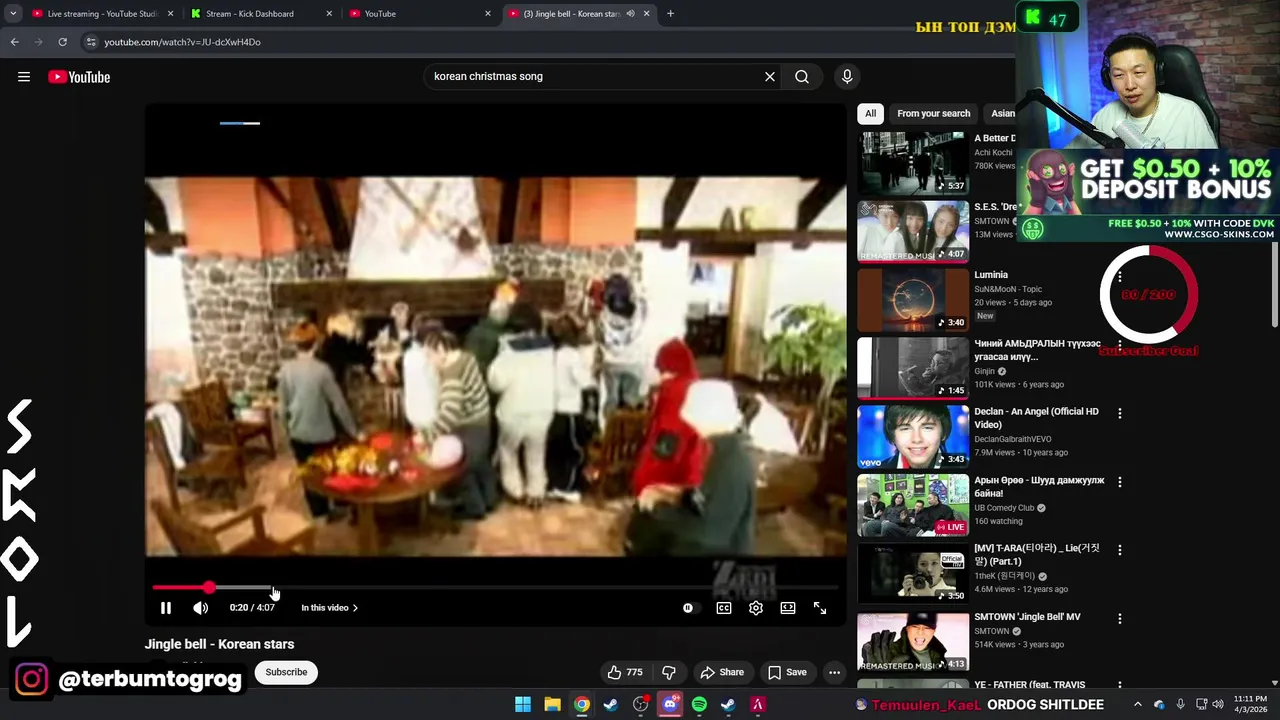Mute the Jingle bell tab audio icon
1280x720 pixels.
[x=630, y=14]
